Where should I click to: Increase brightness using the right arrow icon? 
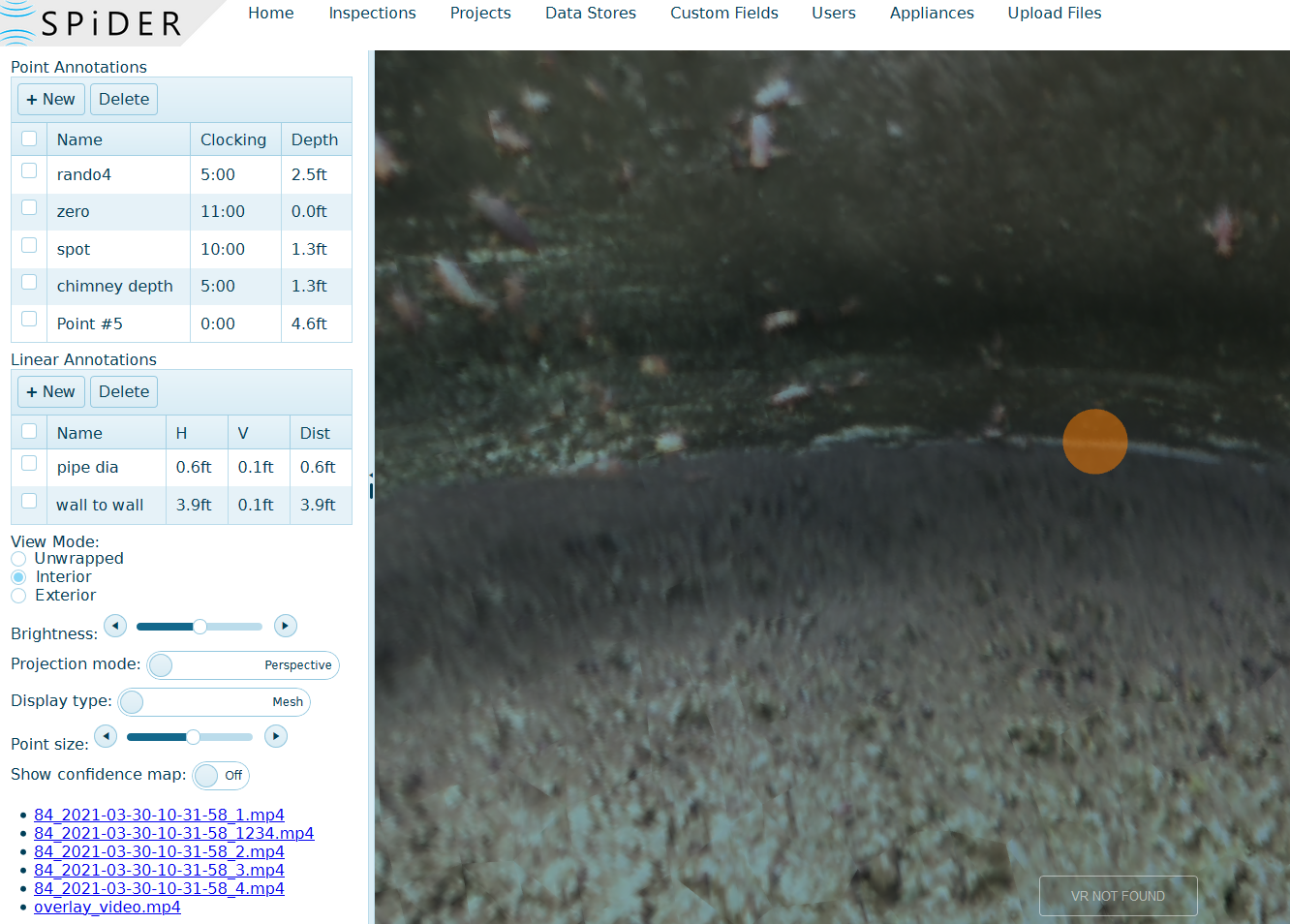coord(285,626)
